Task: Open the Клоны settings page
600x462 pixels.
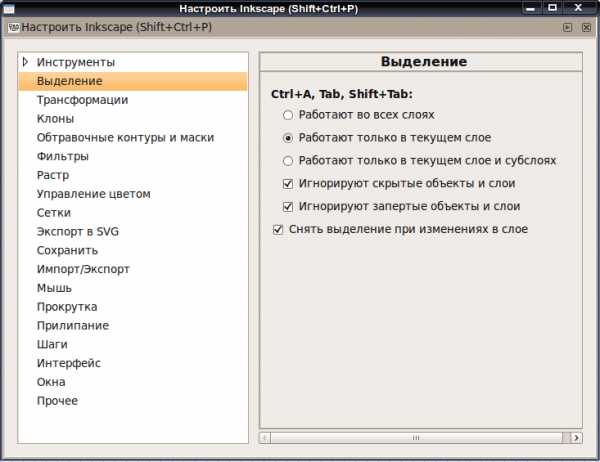Action: click(x=55, y=119)
